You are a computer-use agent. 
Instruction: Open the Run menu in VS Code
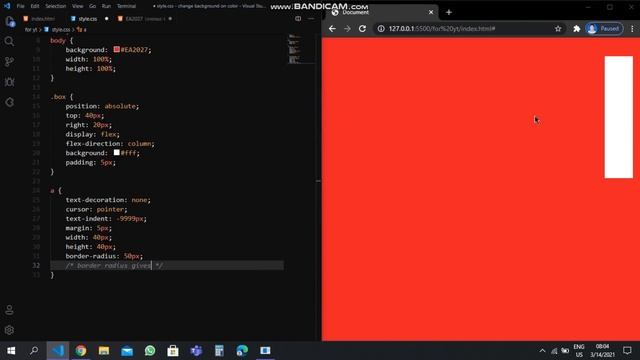tap(107, 6)
